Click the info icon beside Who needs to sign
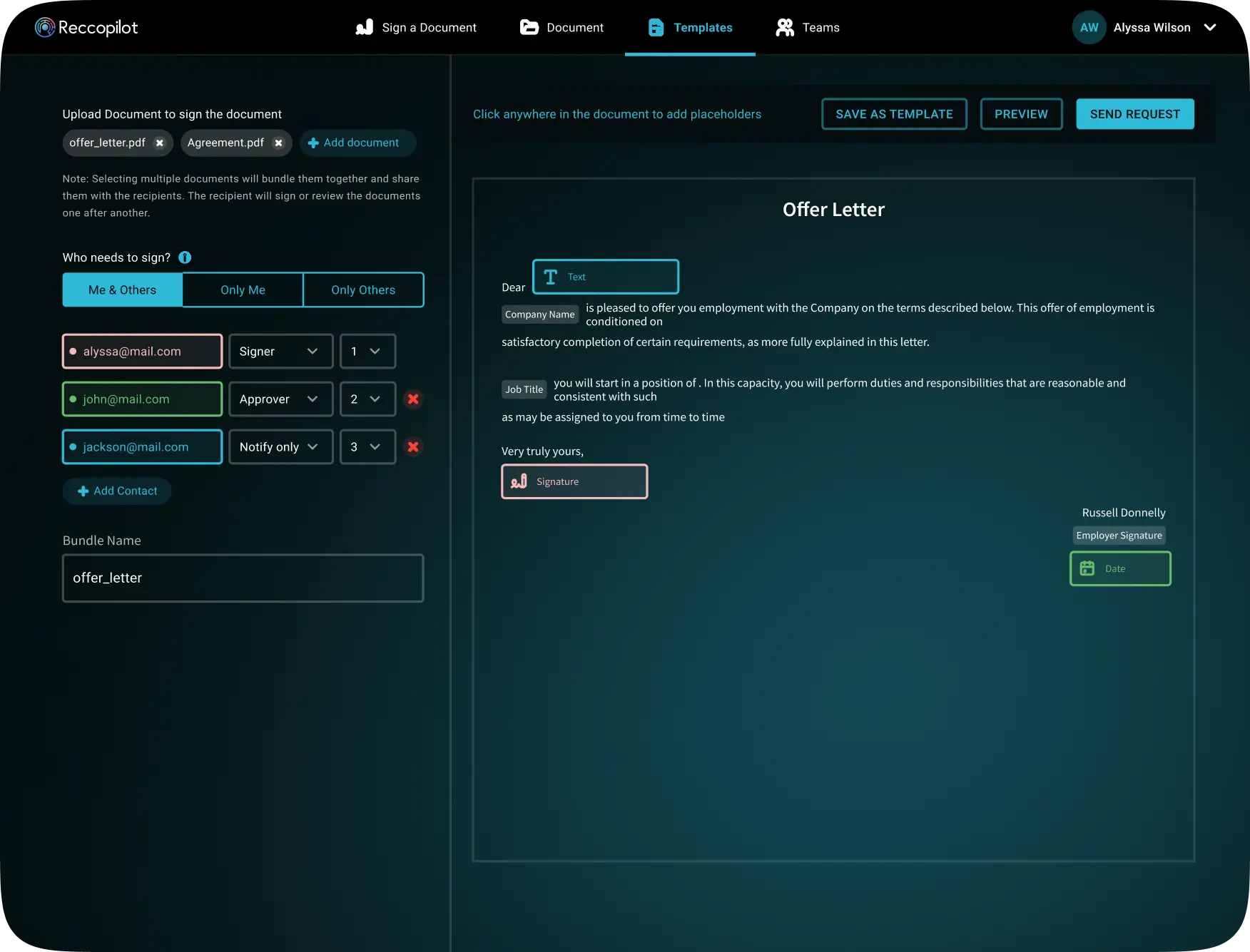1250x952 pixels. (x=185, y=257)
